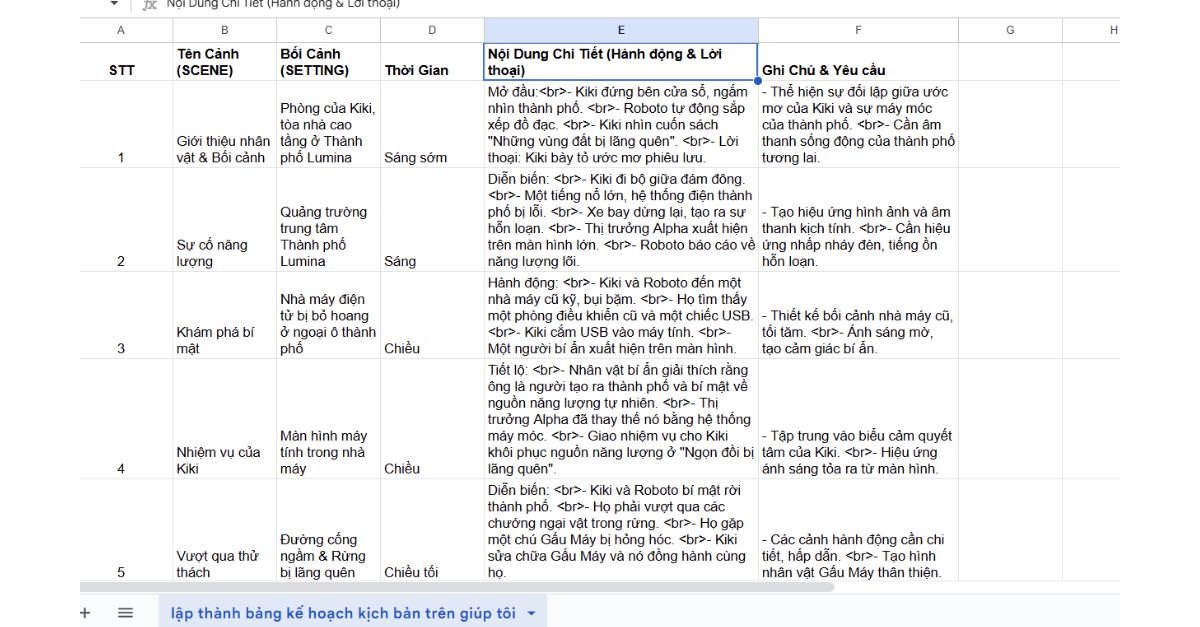This screenshot has width=1200, height=627.
Task: Open the sheet tab's dropdown arrow
Action: pos(531,613)
